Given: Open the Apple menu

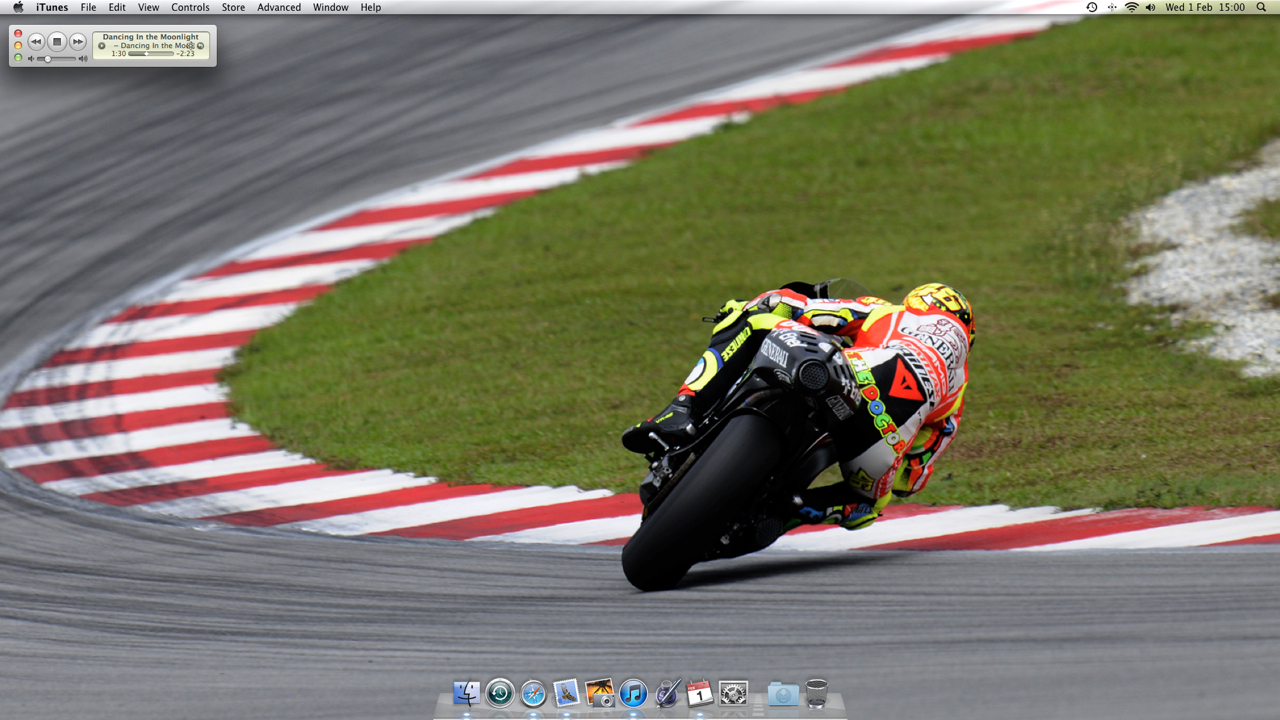Looking at the screenshot, I should 17,7.
